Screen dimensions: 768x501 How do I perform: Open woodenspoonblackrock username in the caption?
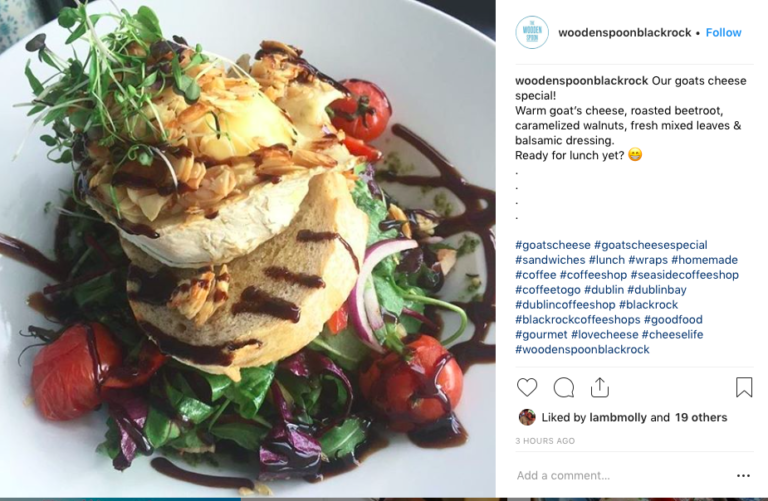[581, 81]
